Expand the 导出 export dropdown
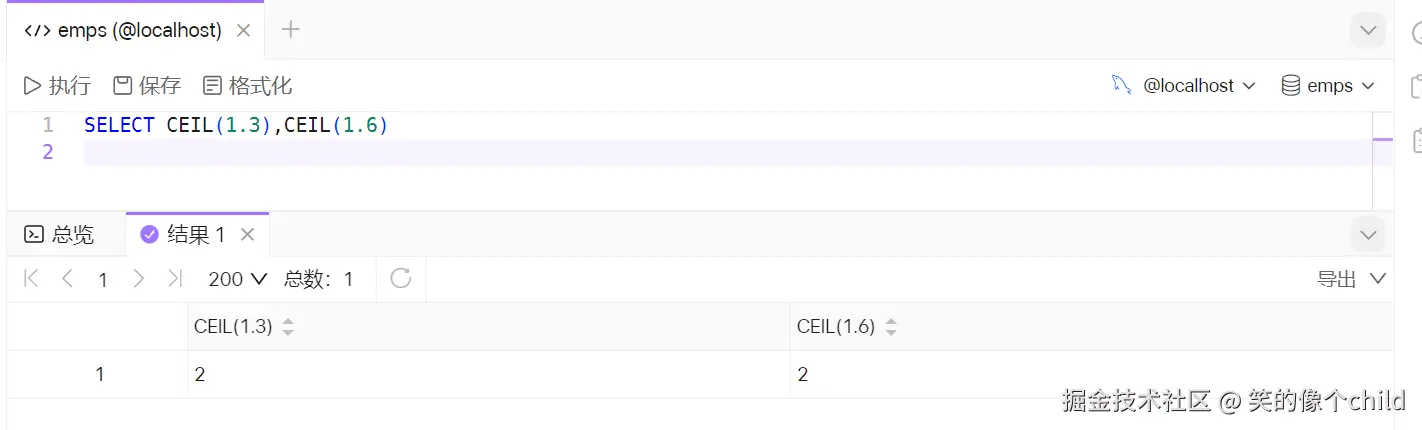This screenshot has height=430, width=1422. click(1352, 279)
